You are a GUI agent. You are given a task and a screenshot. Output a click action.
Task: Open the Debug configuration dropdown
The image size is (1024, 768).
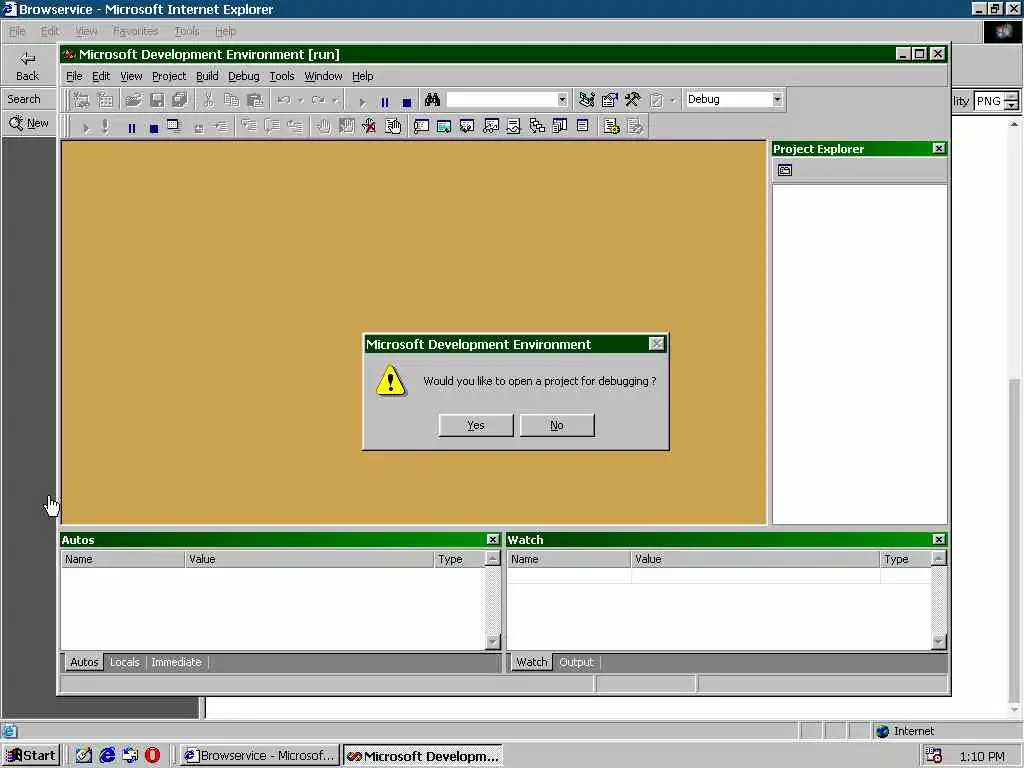click(776, 99)
